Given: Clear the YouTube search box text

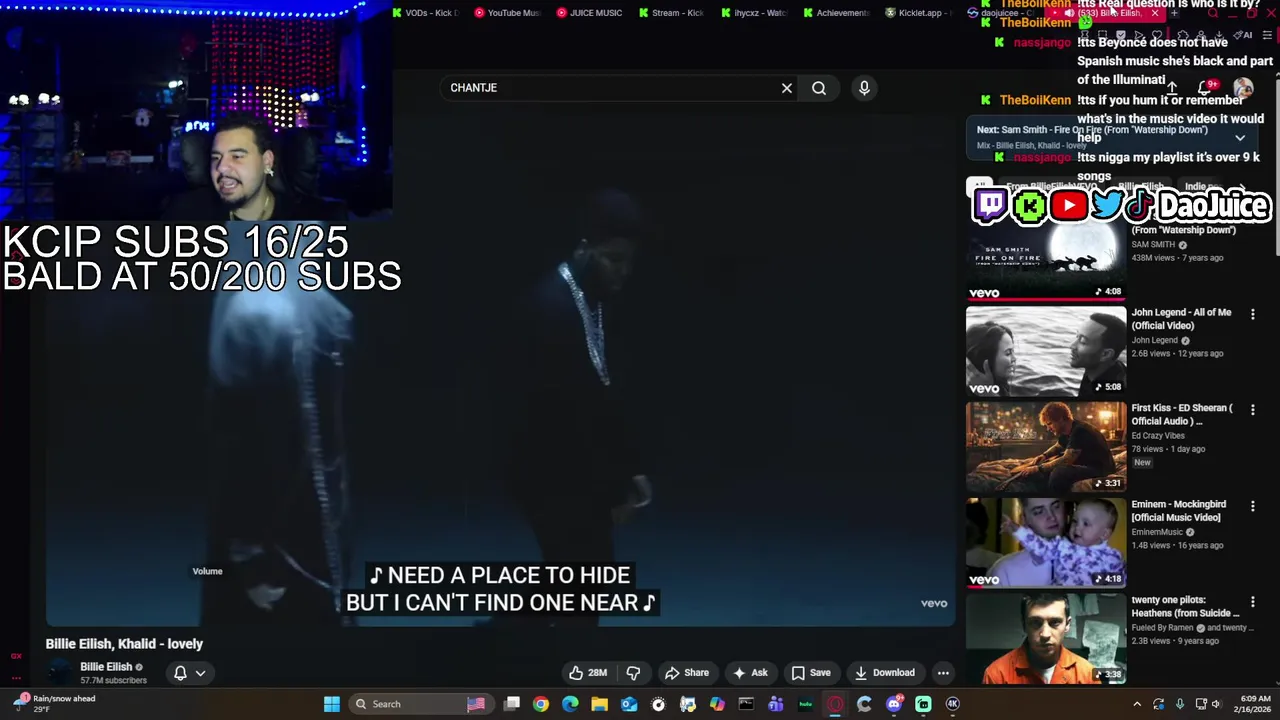Looking at the screenshot, I should point(787,88).
